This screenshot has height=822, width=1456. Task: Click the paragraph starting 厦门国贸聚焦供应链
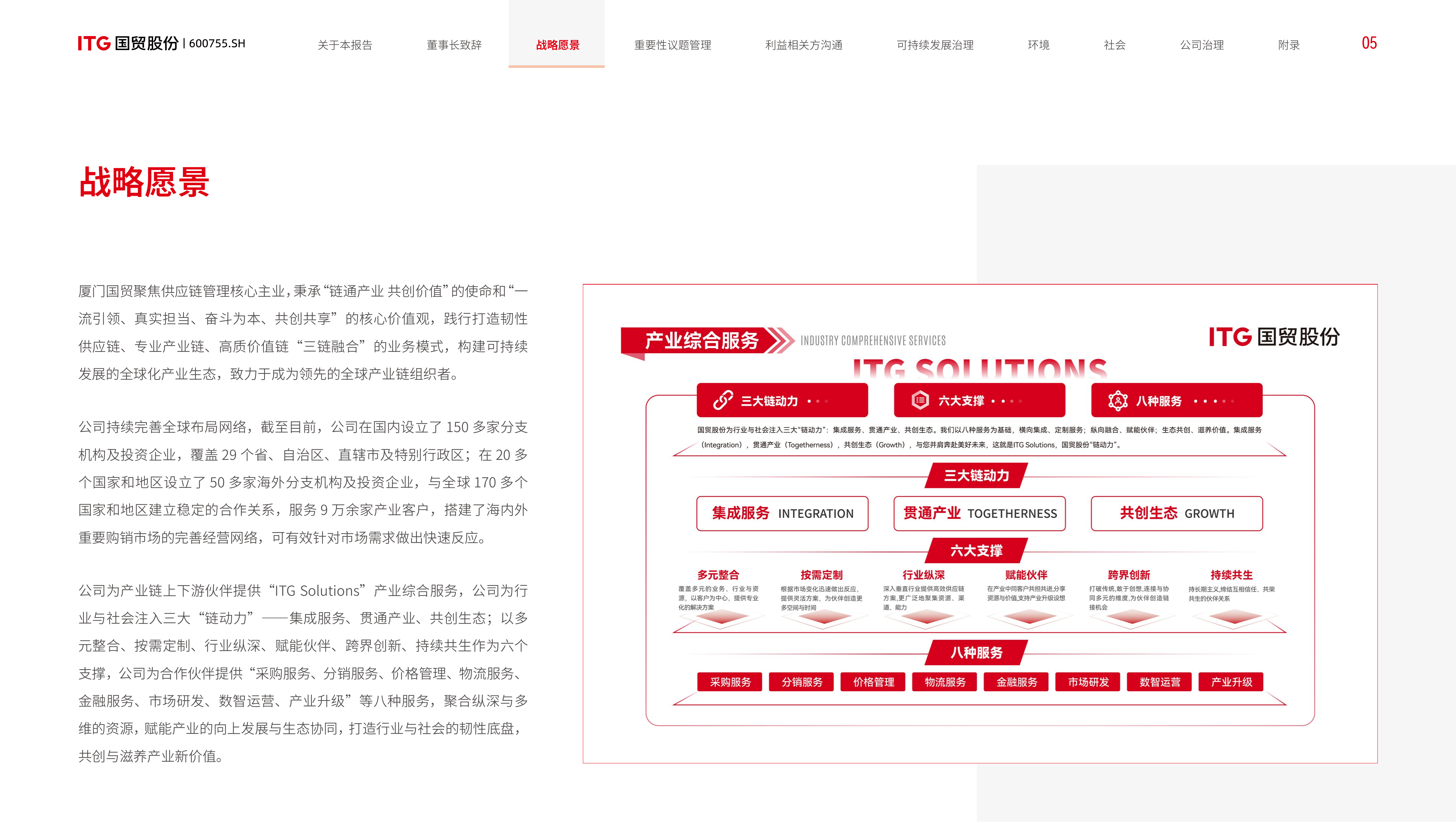pos(303,332)
